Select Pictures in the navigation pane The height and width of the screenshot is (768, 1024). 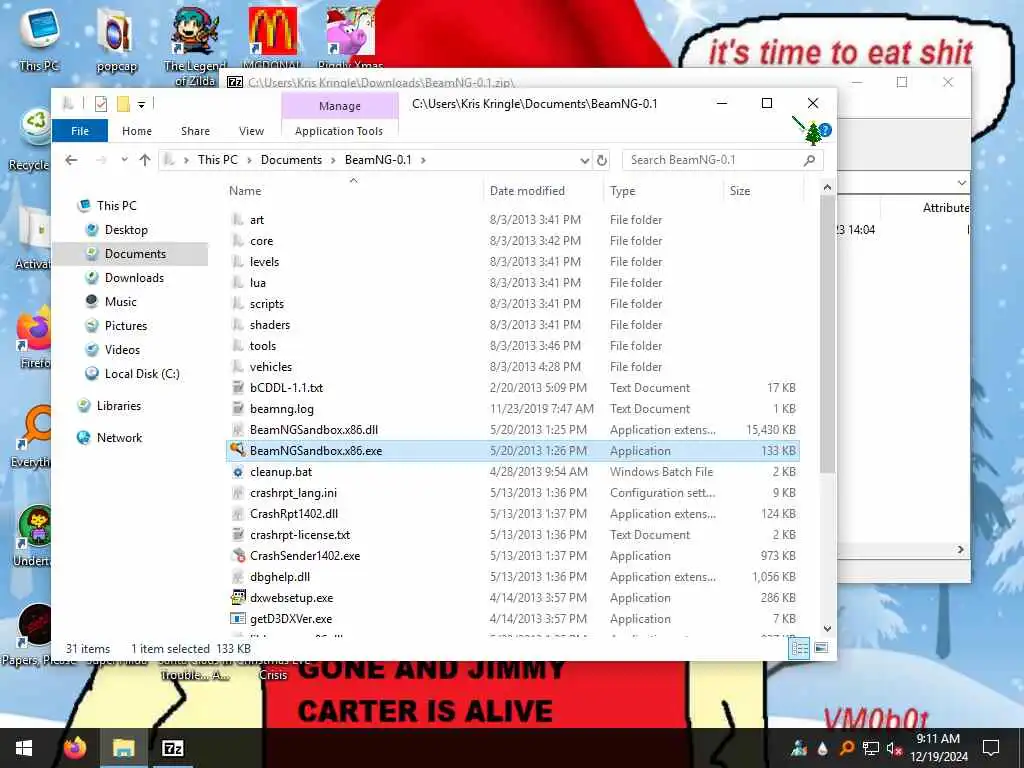[x=125, y=326]
